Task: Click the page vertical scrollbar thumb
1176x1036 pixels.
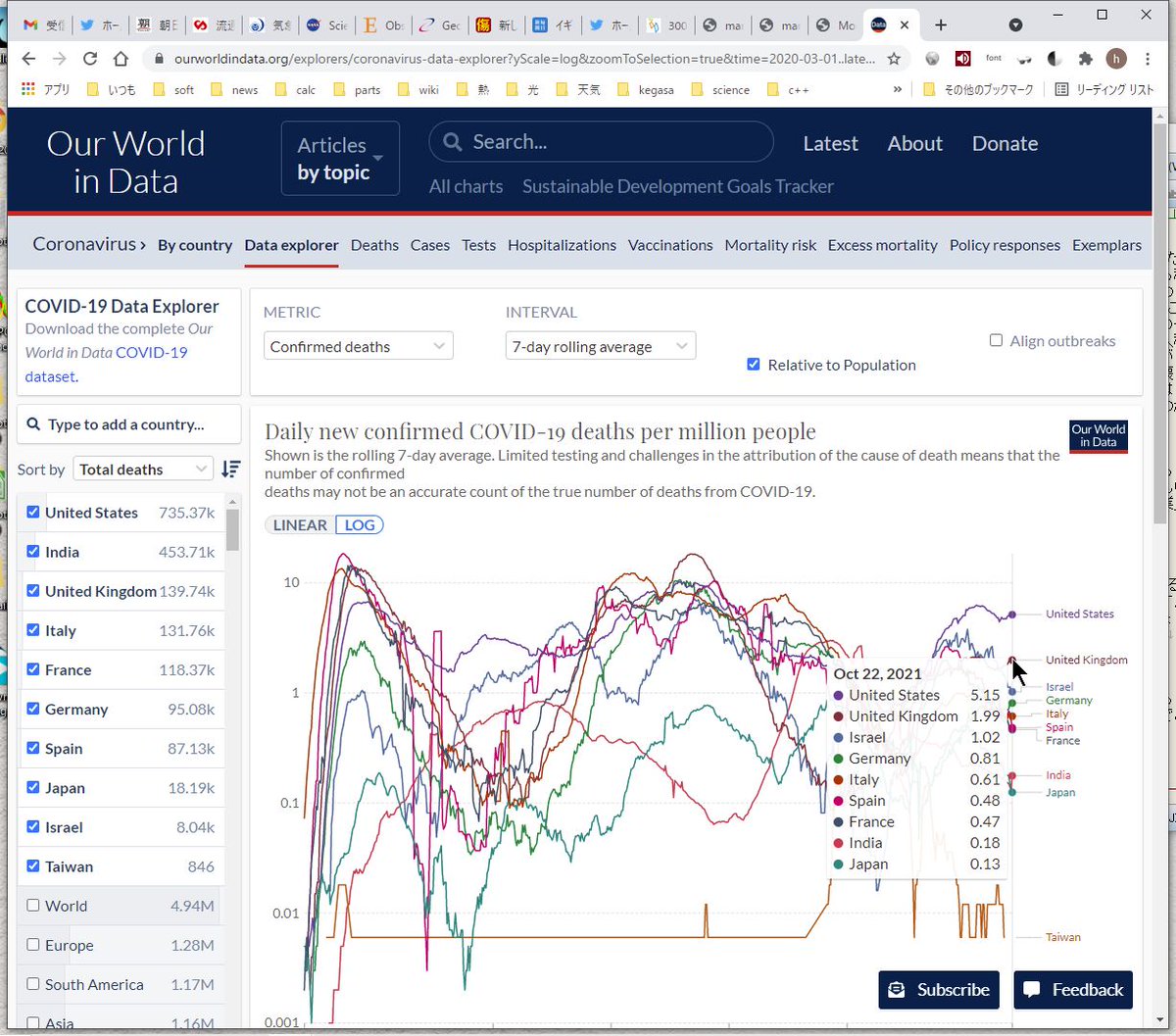Action: pyautogui.click(x=1159, y=323)
